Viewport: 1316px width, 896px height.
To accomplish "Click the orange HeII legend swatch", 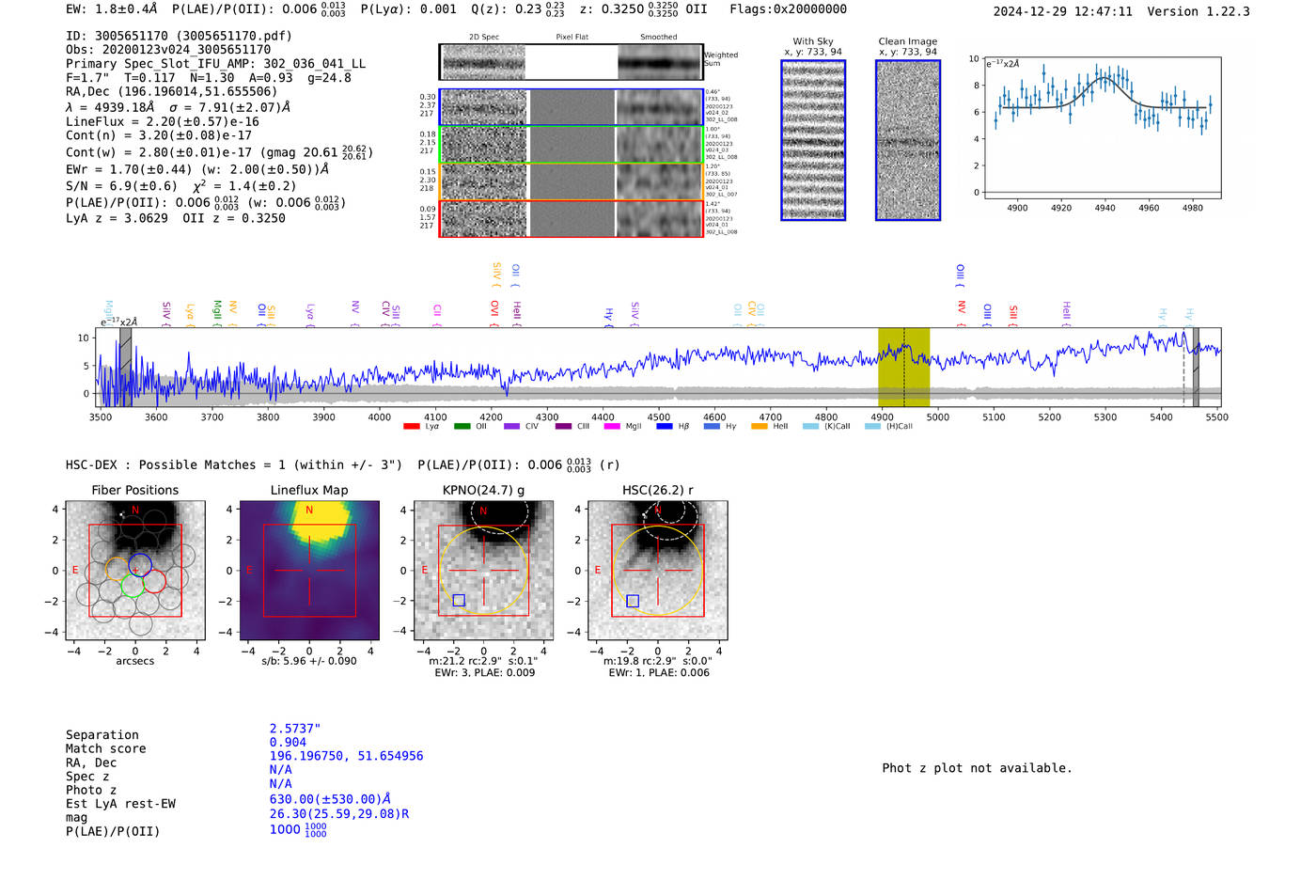I will coord(760,427).
